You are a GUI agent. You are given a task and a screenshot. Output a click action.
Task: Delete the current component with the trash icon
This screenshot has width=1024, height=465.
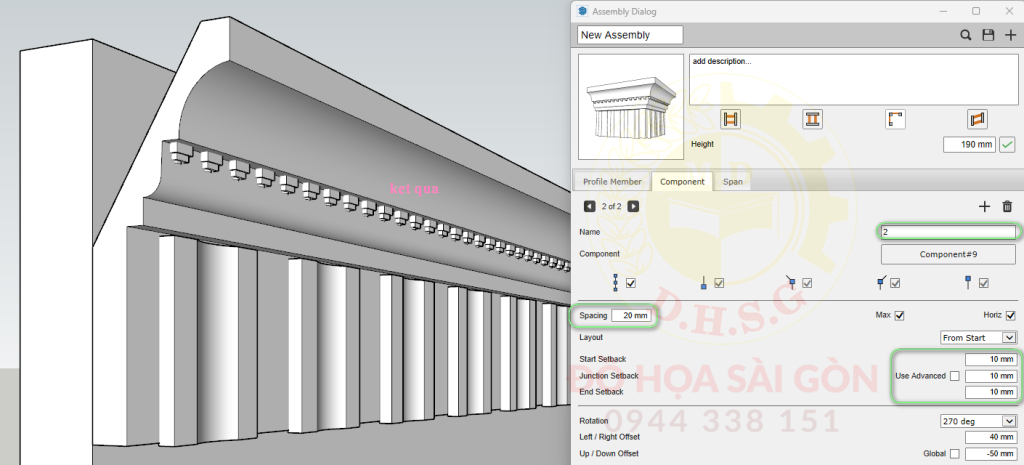coord(1007,206)
